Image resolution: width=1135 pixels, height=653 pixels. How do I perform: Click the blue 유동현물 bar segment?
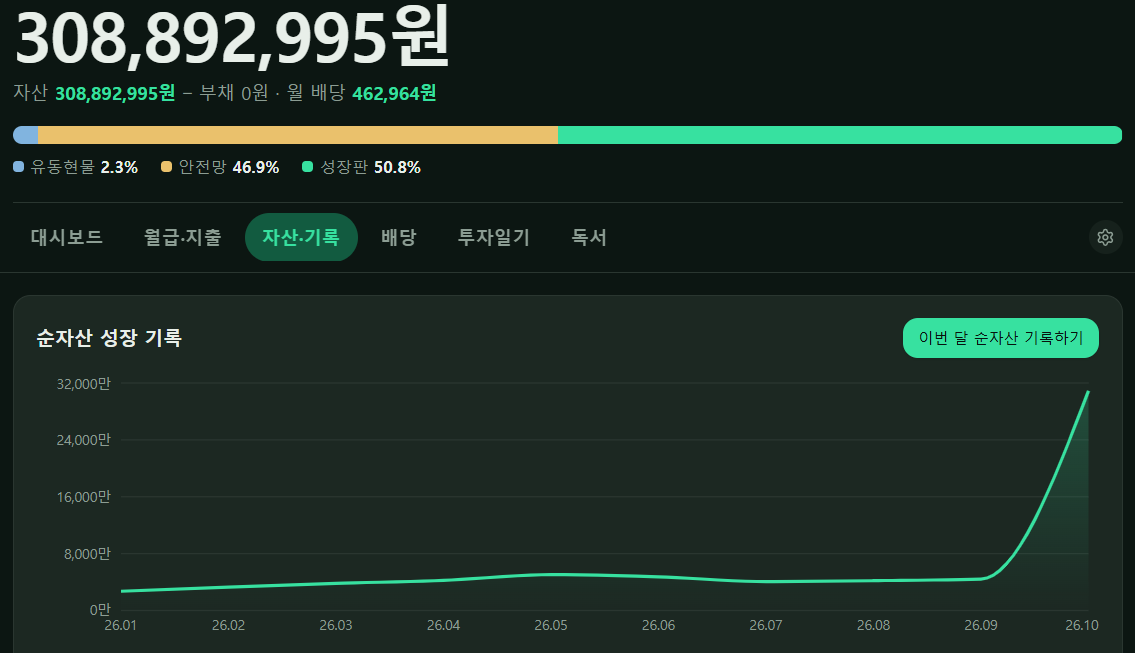click(x=26, y=135)
